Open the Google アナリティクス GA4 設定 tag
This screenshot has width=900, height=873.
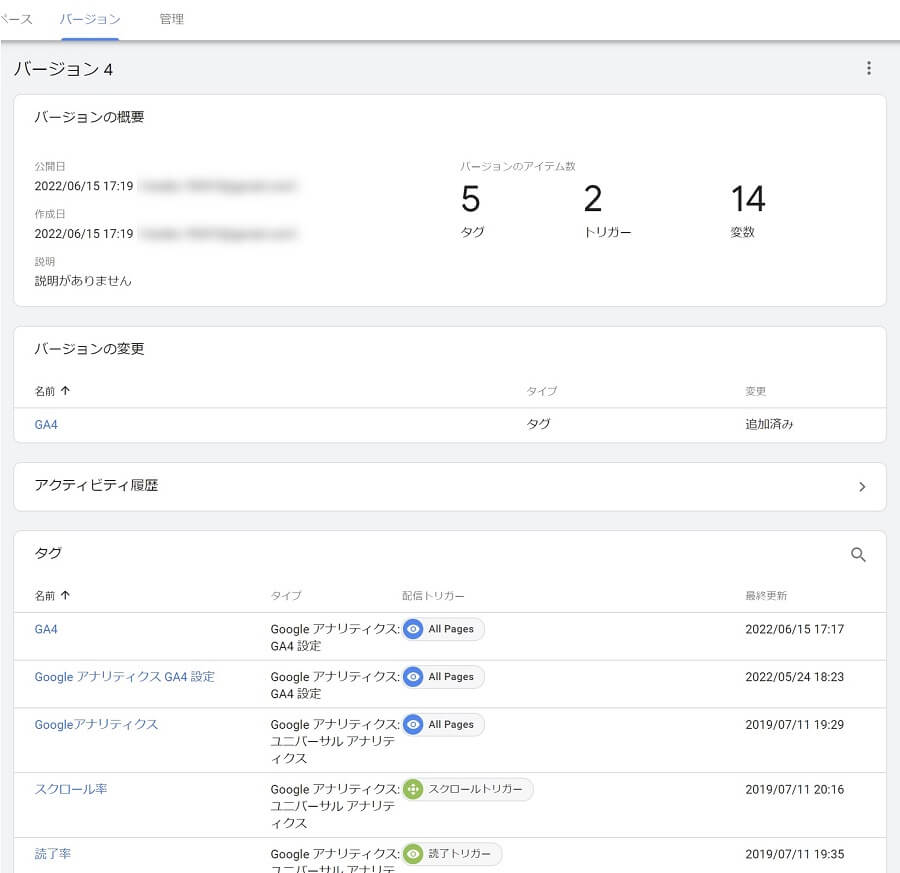124,677
